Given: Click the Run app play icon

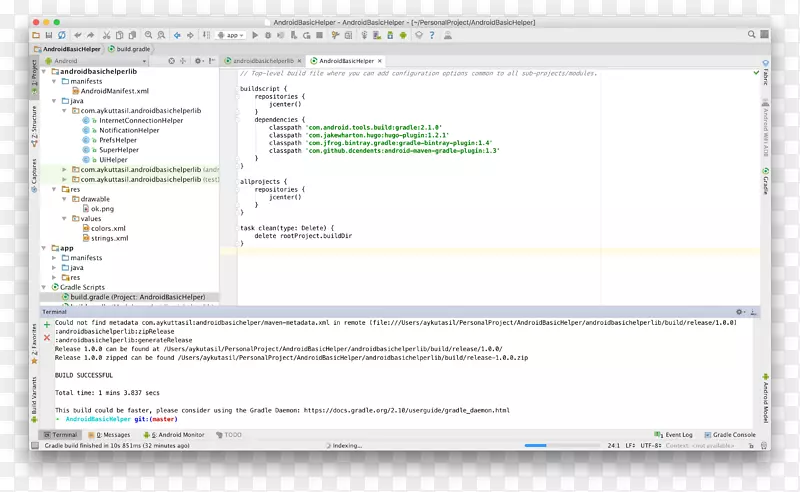Looking at the screenshot, I should click(x=255, y=35).
